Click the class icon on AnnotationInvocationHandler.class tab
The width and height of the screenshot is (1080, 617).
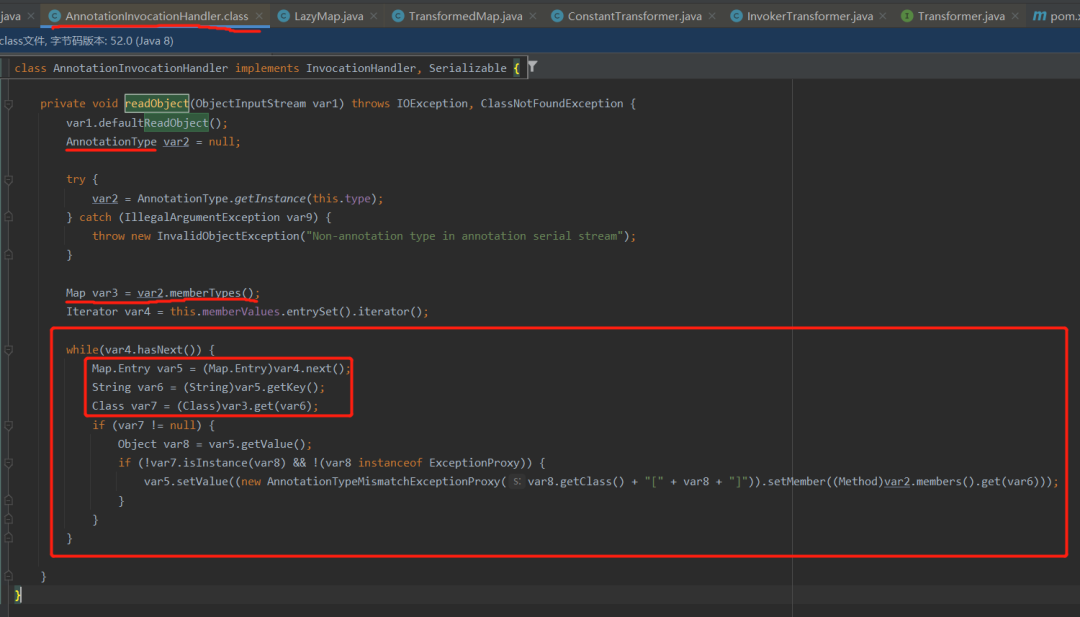click(54, 16)
